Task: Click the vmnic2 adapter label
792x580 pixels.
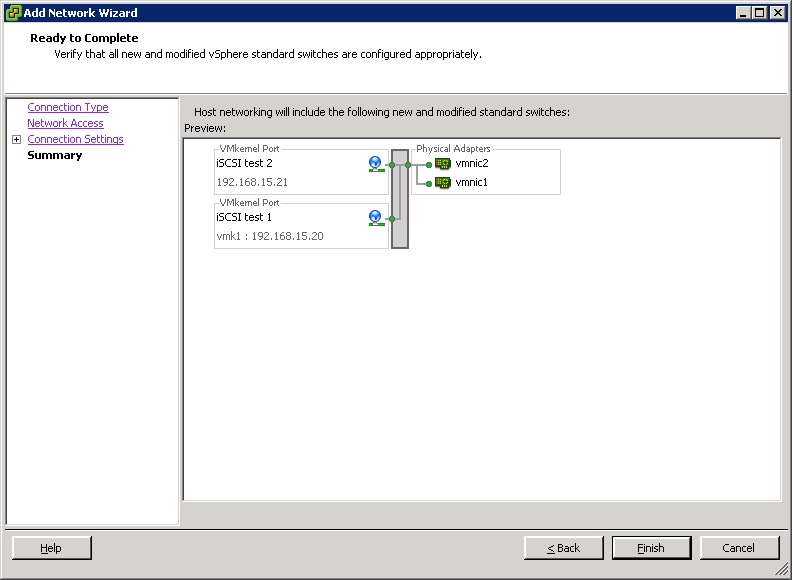Action: click(471, 164)
